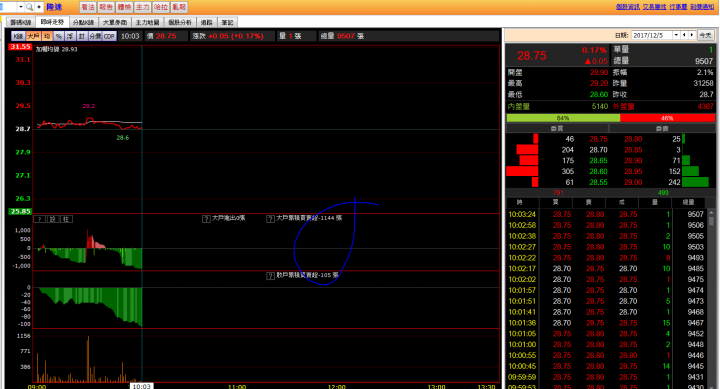The image size is (720, 389).
Task: Click the 到價通知 link
Action: (702, 7)
